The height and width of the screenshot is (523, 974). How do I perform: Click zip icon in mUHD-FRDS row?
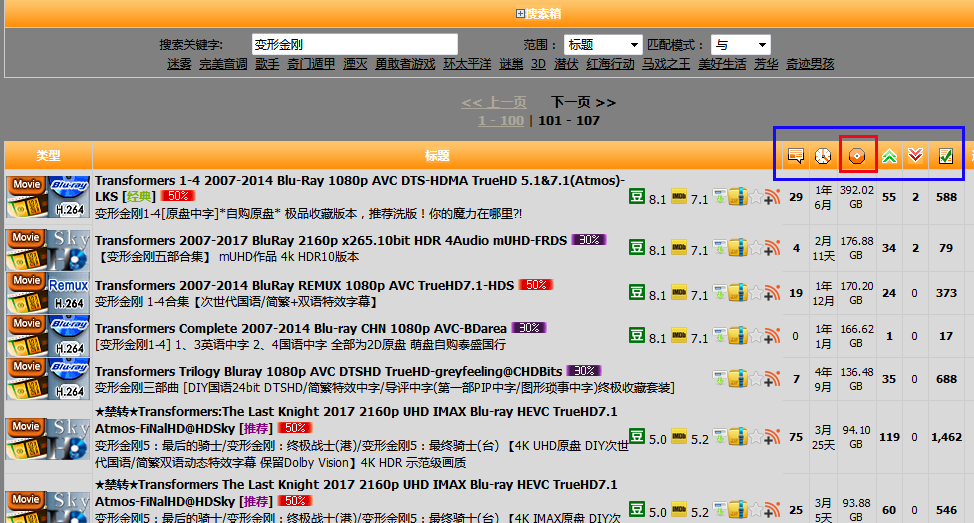point(737,248)
